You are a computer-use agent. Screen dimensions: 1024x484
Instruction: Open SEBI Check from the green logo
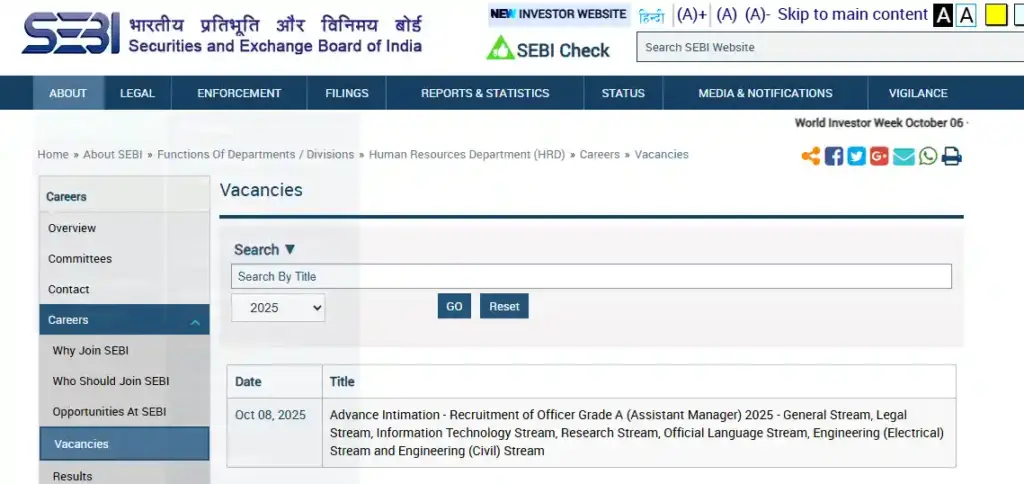(x=548, y=49)
